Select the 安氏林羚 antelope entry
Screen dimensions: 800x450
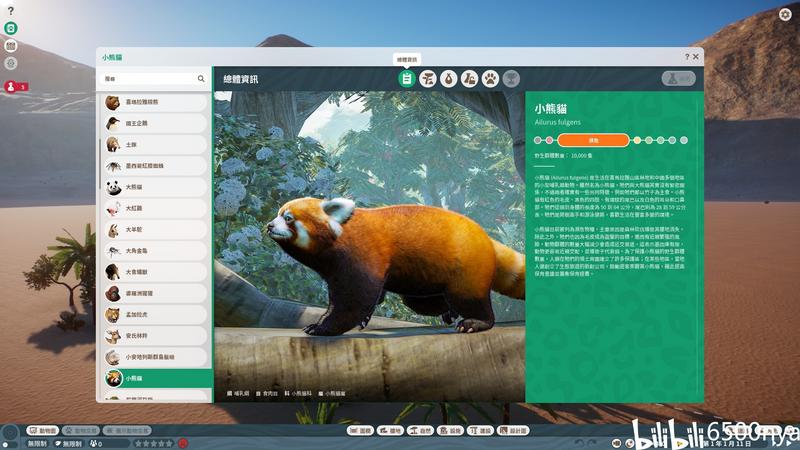(x=155, y=336)
